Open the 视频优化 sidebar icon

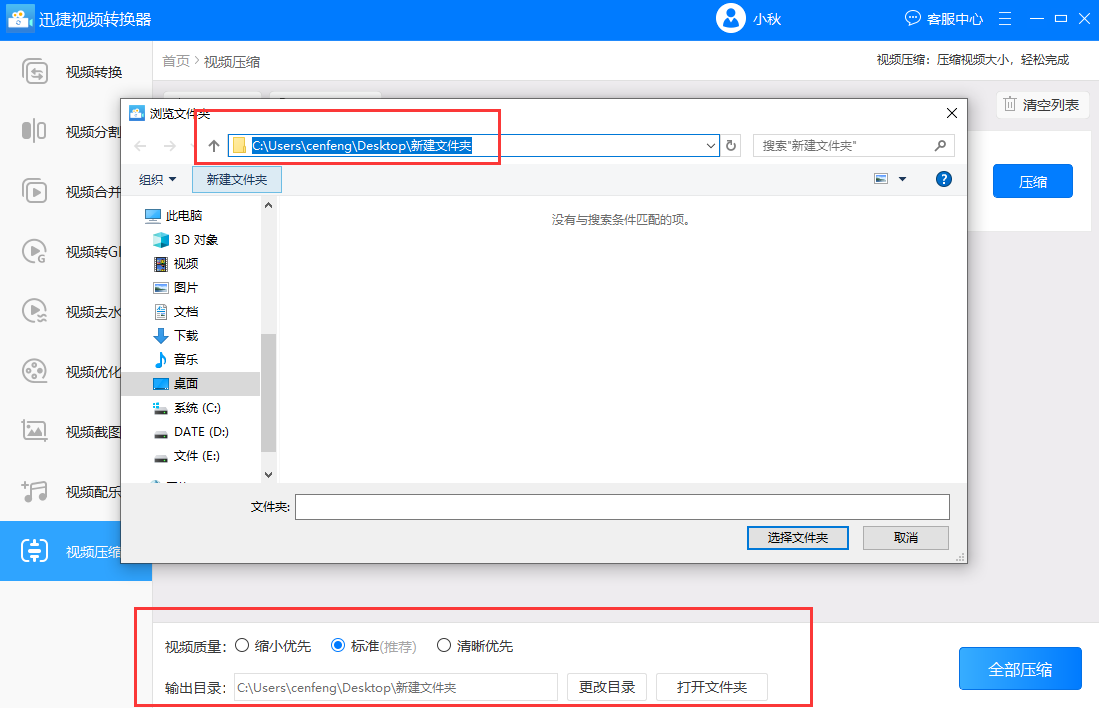tap(34, 371)
